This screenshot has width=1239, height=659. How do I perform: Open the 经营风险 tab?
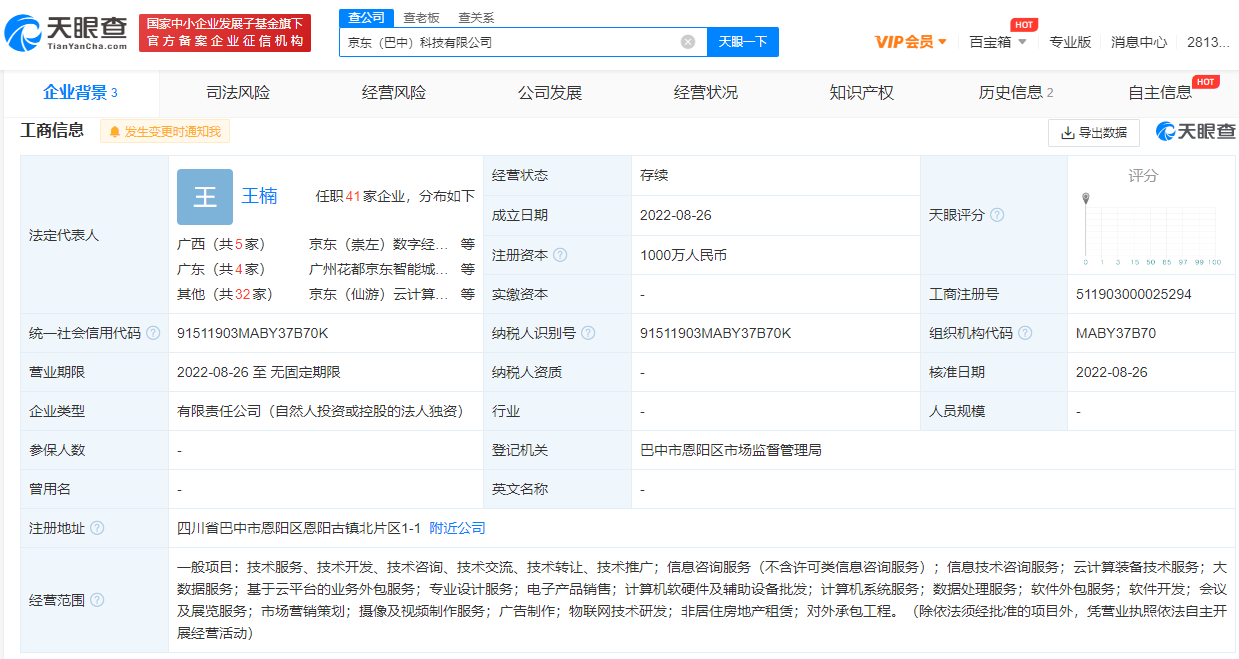[394, 93]
